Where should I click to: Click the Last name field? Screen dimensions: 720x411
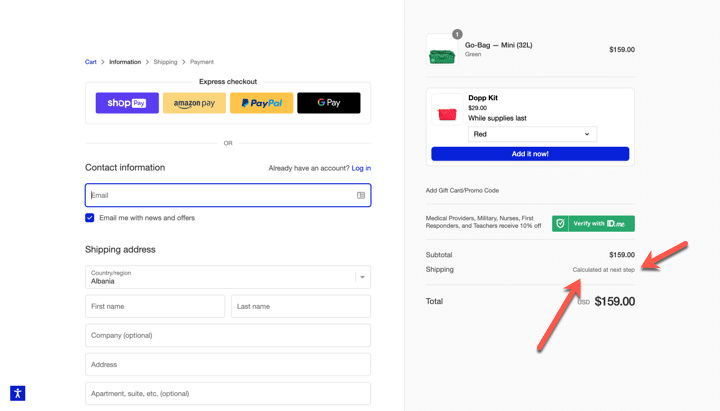click(x=301, y=306)
